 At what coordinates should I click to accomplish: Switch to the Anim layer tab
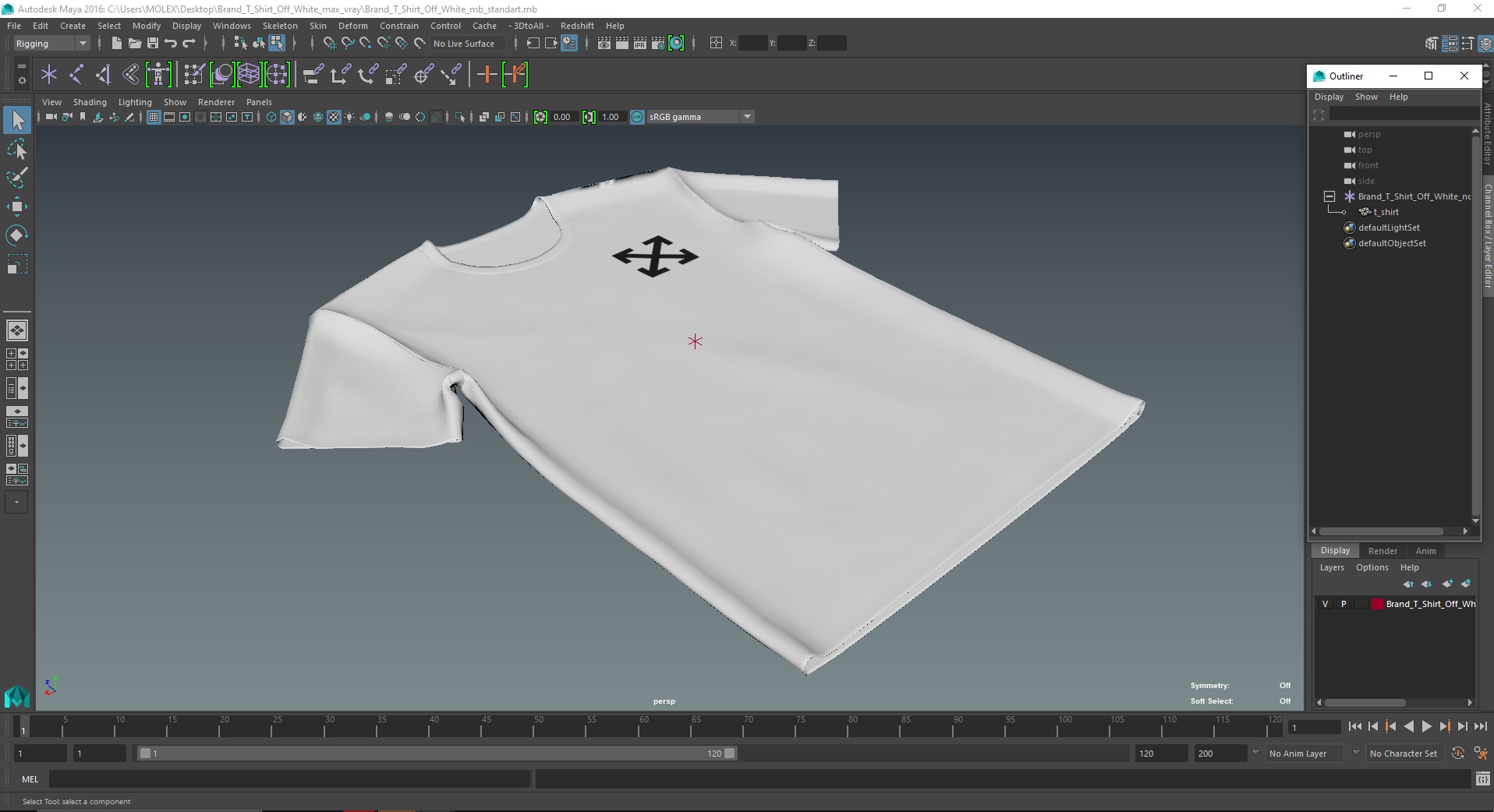click(x=1425, y=551)
